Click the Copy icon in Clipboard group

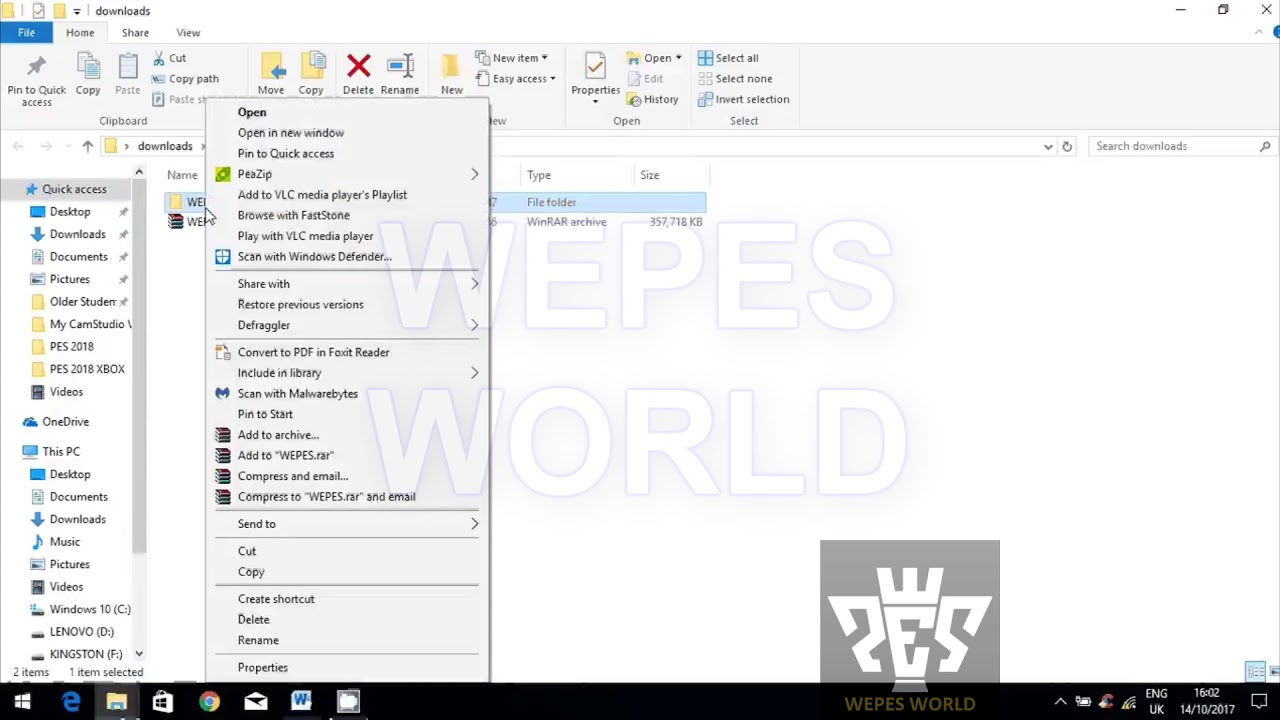click(x=88, y=68)
